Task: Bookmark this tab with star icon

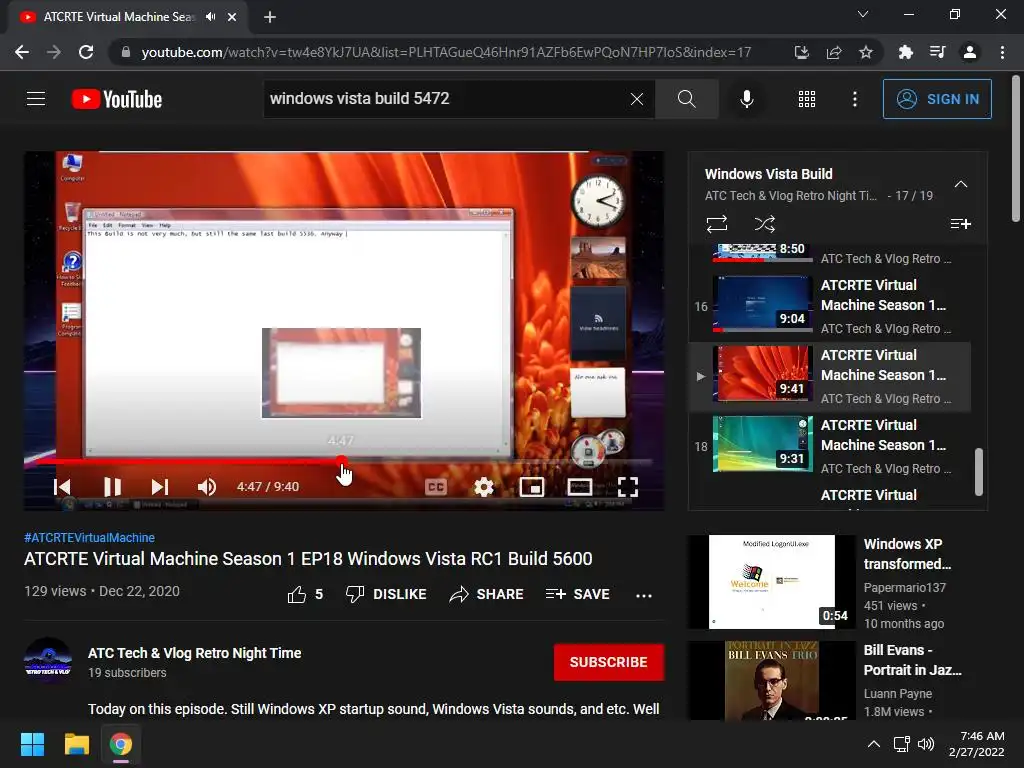Action: point(865,52)
